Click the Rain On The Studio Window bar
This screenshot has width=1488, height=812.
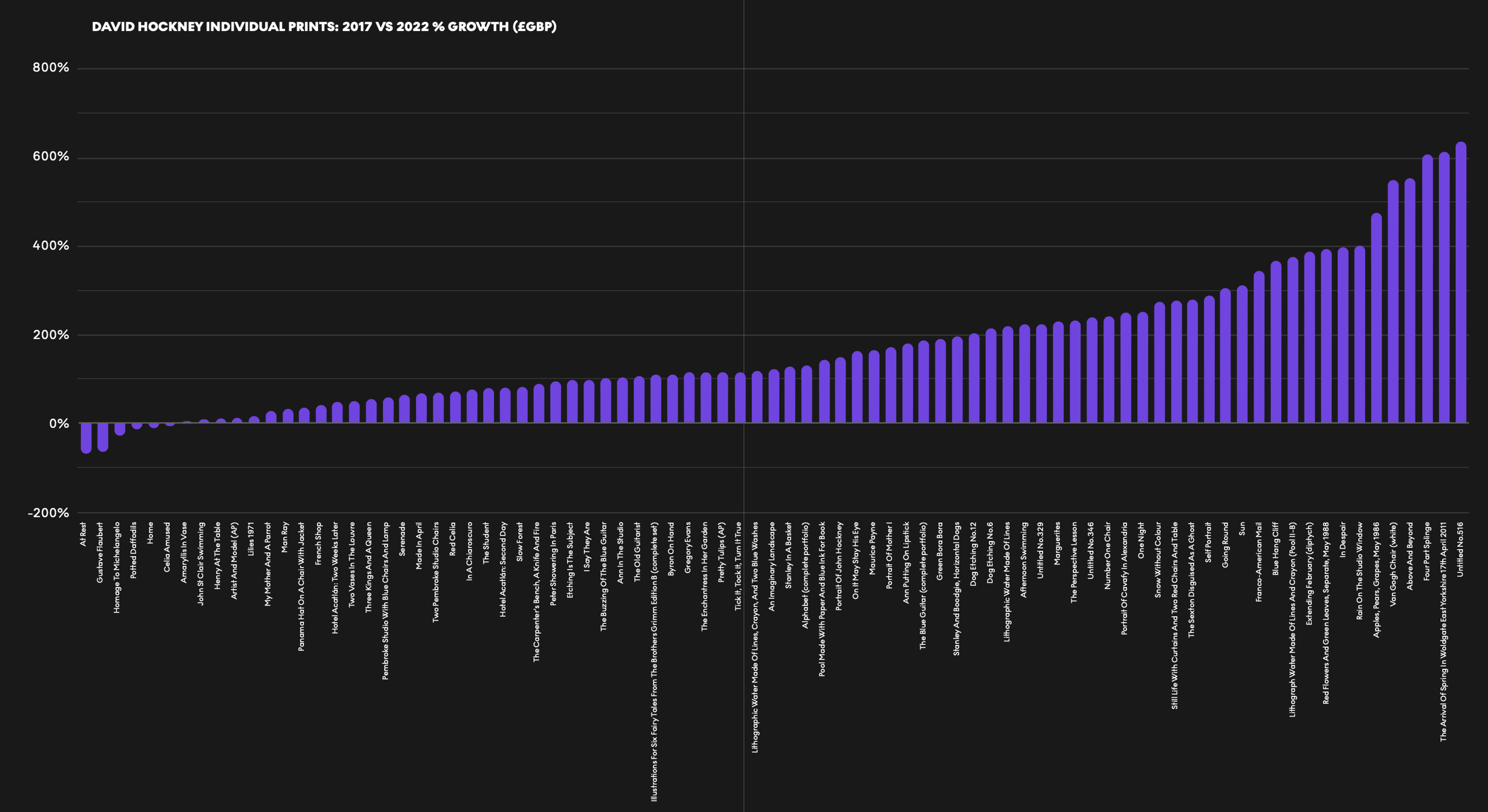[1360, 334]
